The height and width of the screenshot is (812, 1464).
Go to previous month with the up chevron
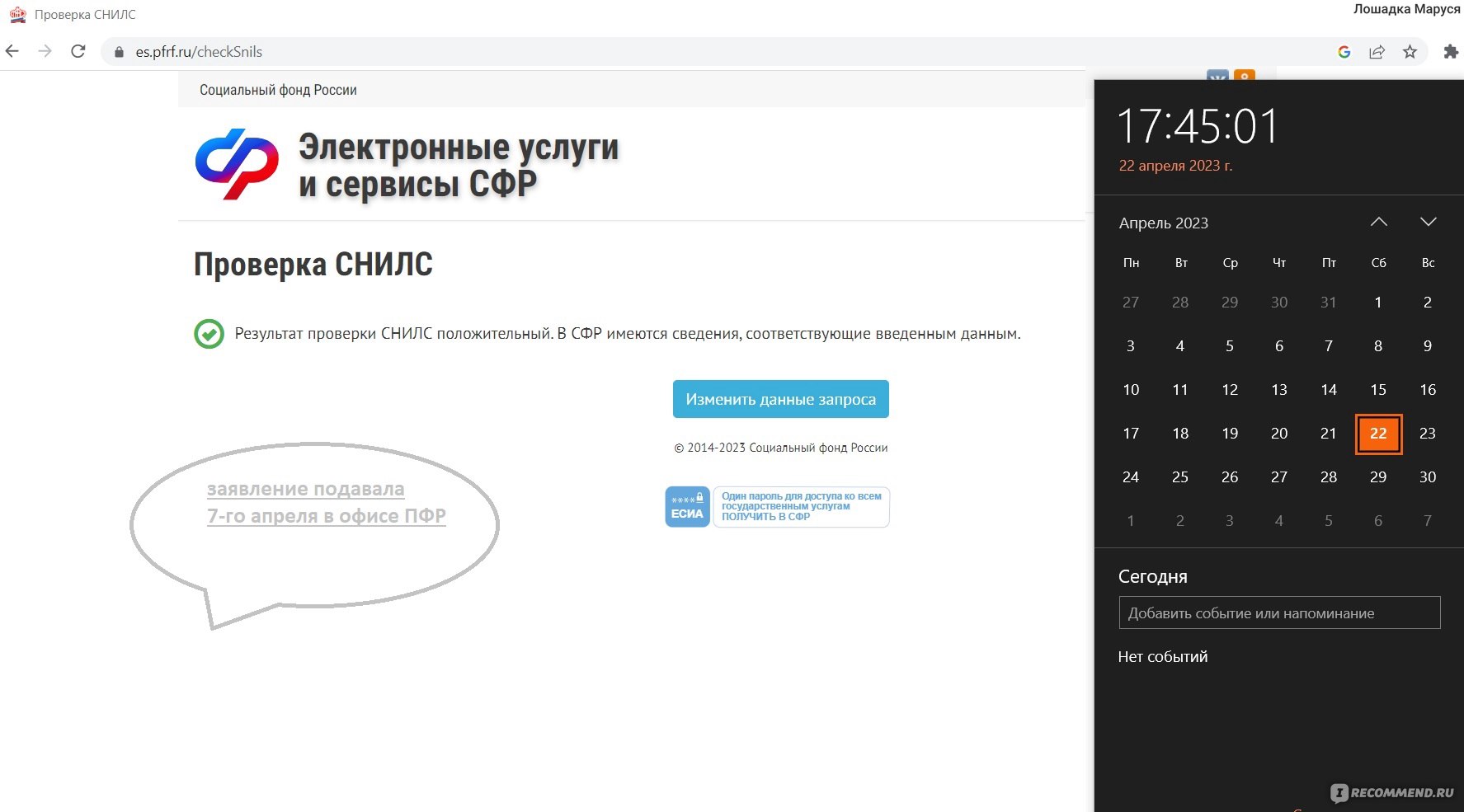1378,222
